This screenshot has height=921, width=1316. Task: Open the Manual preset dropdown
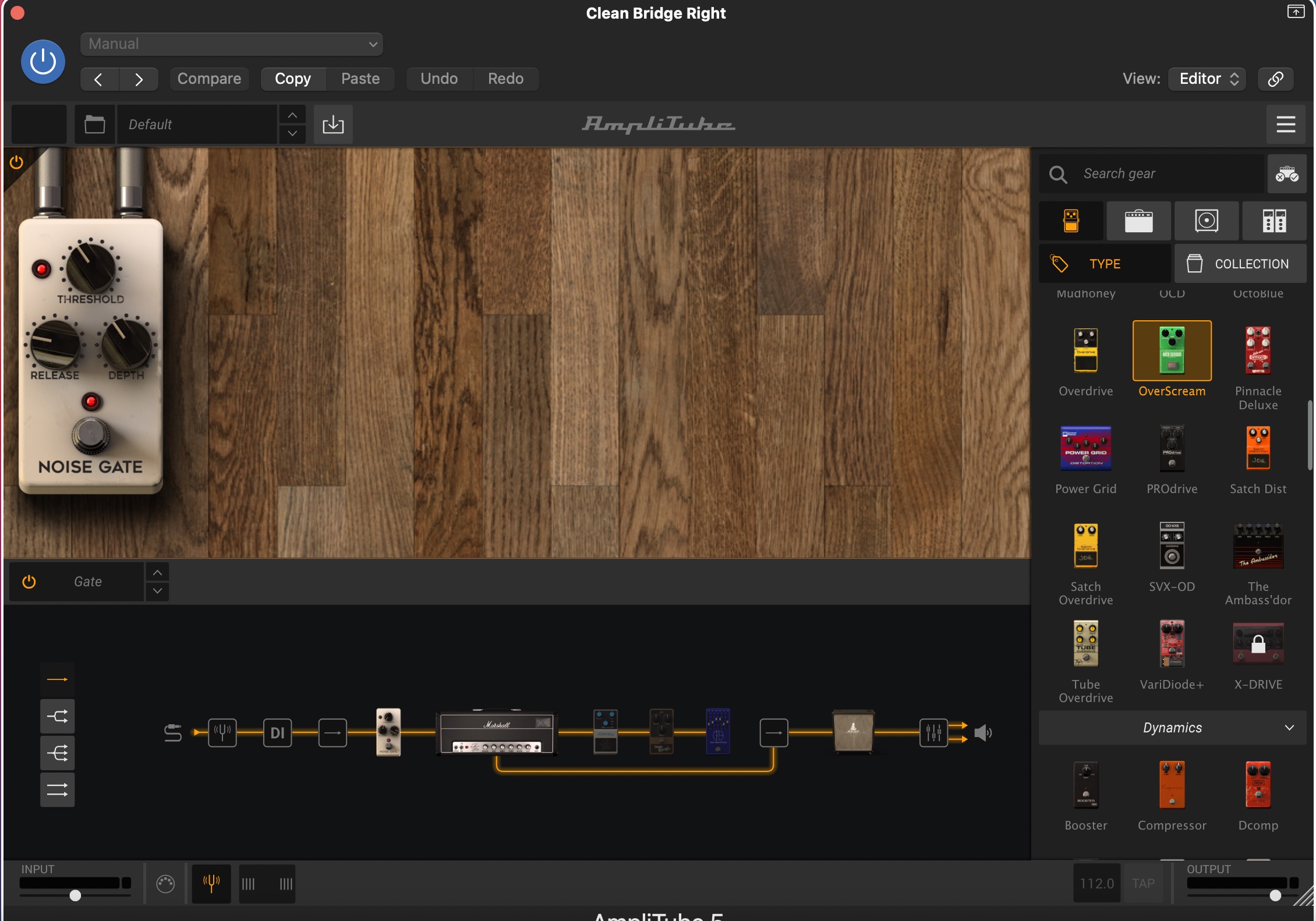tap(231, 44)
